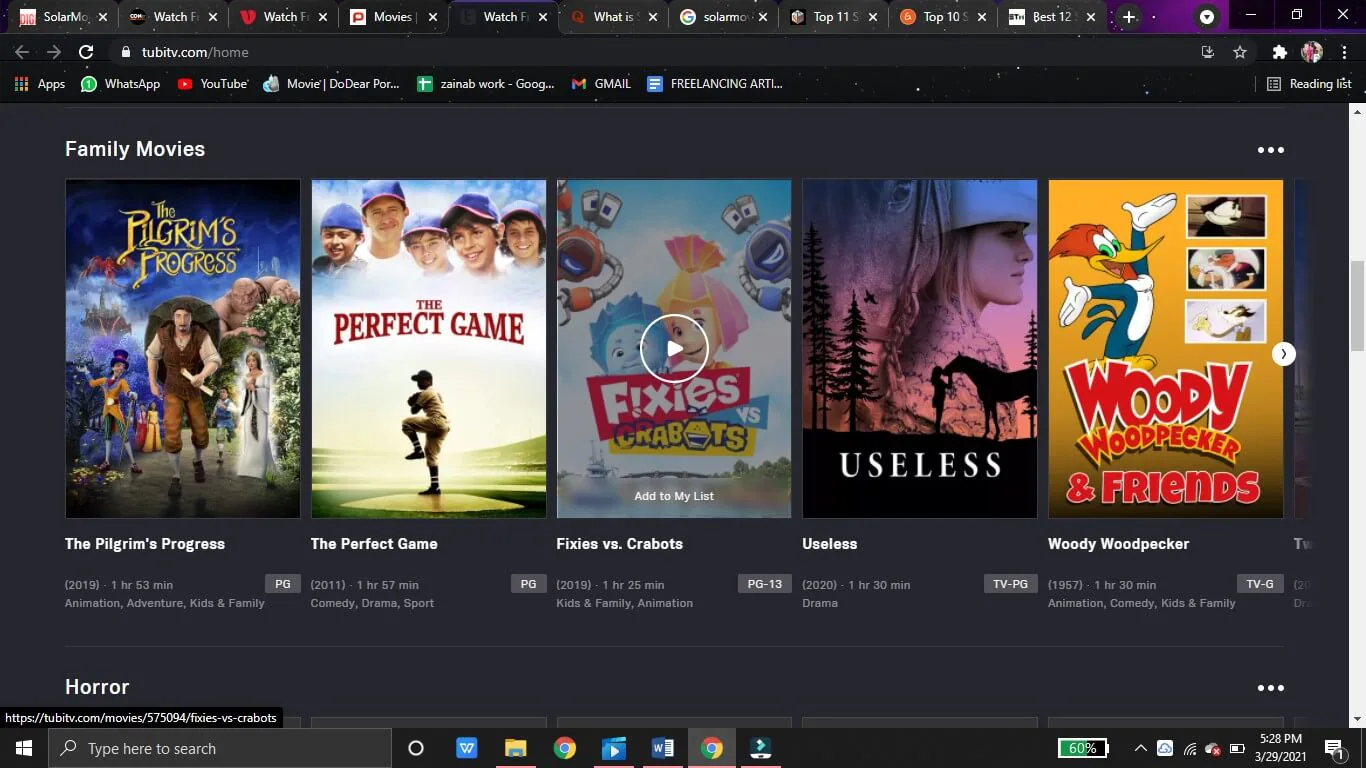The image size is (1366, 768).
Task: Click the TV-G rating badge
Action: (1259, 584)
